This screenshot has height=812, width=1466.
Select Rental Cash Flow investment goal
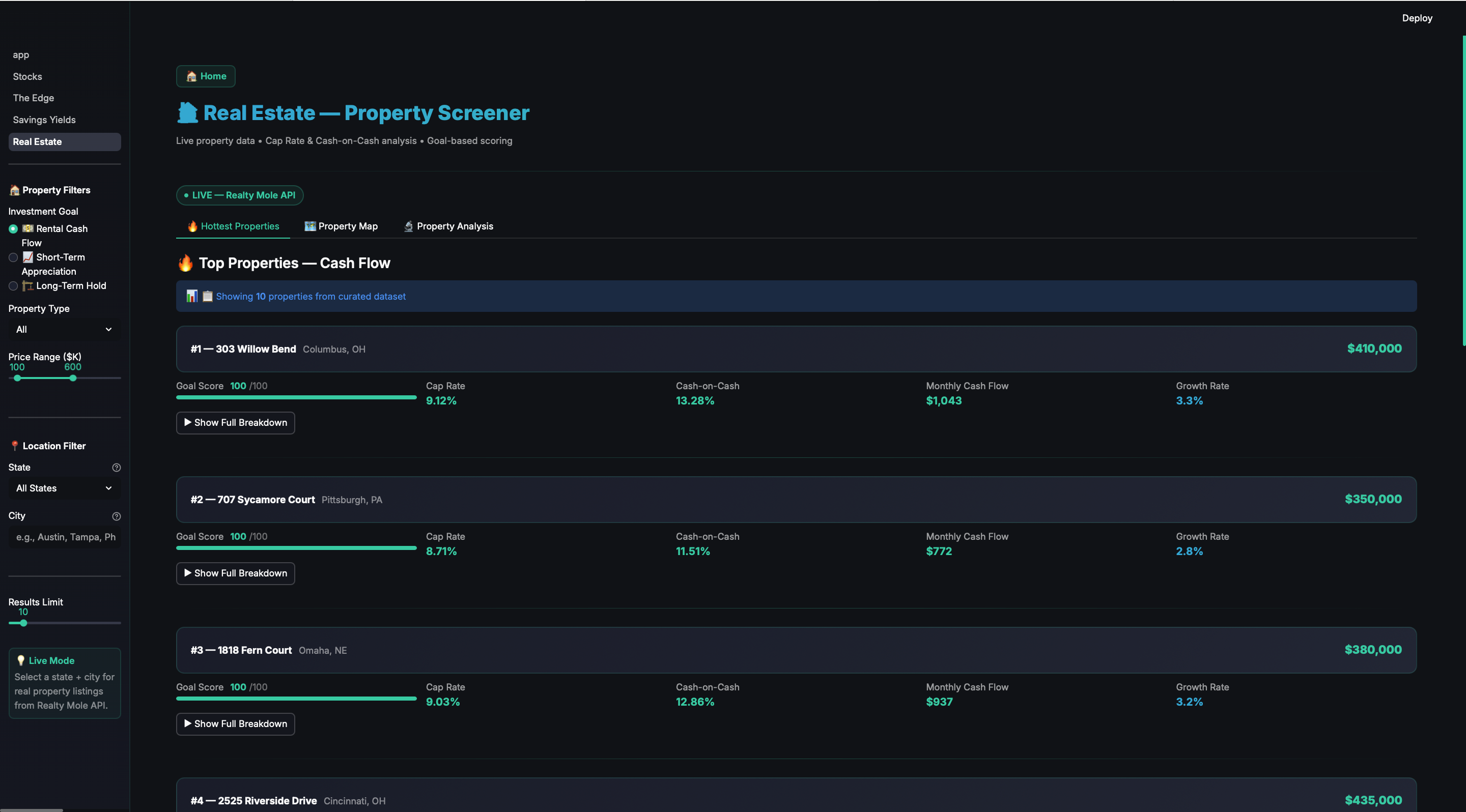click(13, 229)
